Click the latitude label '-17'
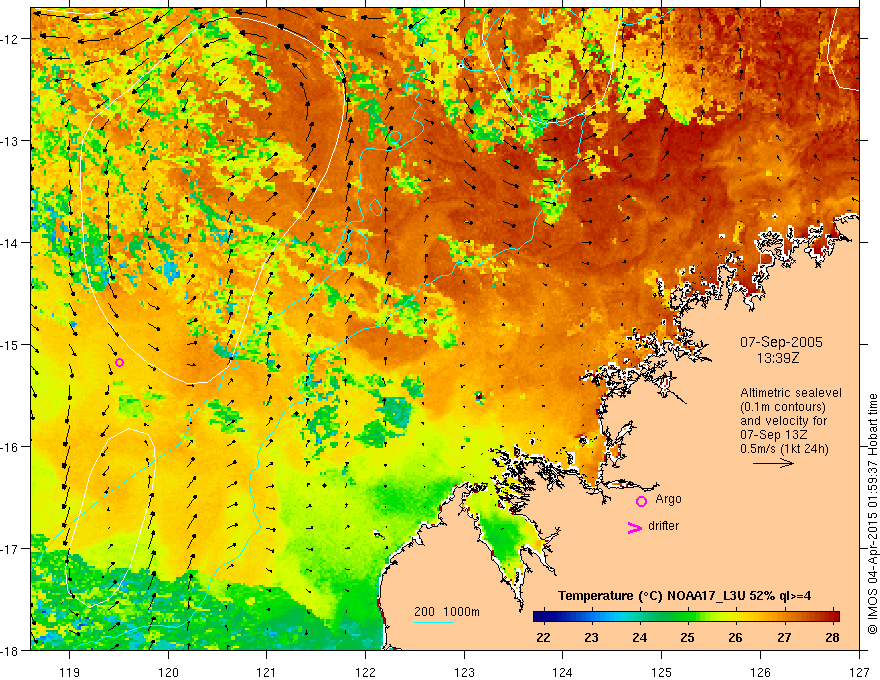This screenshot has height=680, width=880. [11, 549]
